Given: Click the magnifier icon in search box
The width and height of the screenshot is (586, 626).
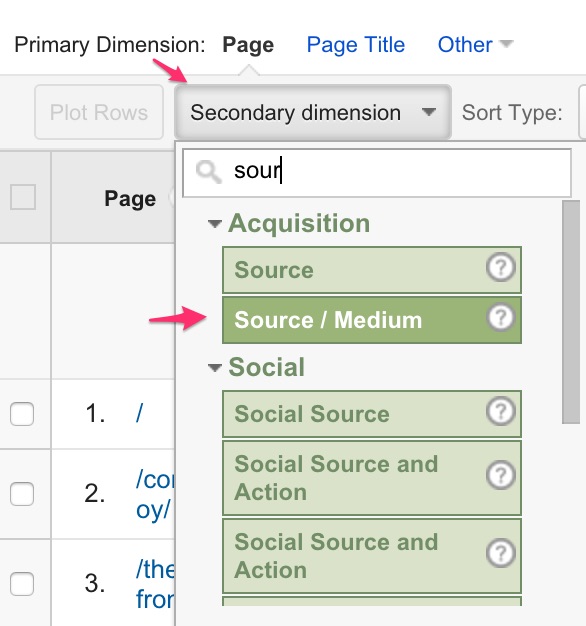Looking at the screenshot, I should (208, 172).
